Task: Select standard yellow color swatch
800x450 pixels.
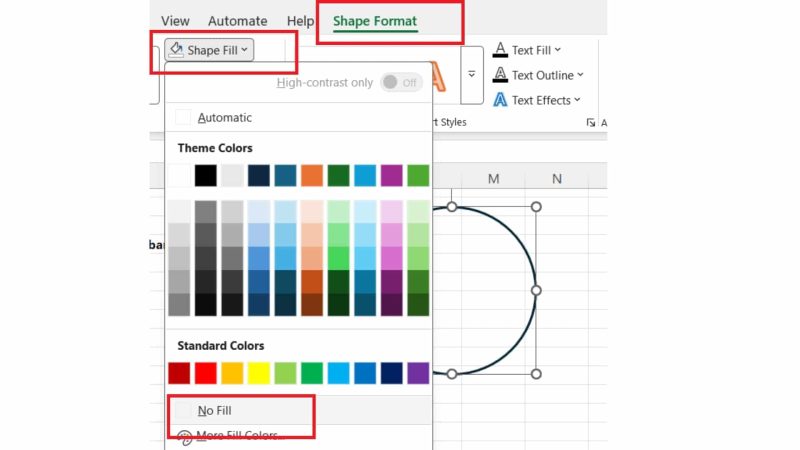Action: pos(259,373)
